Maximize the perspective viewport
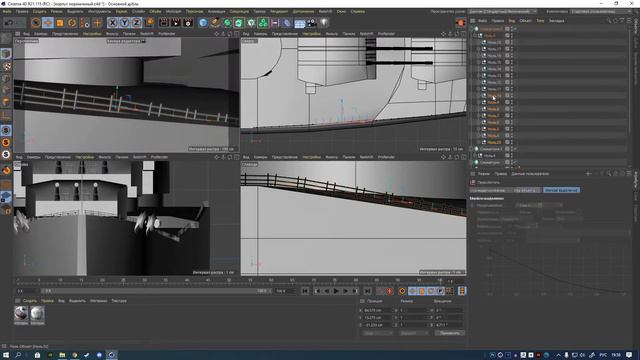This screenshot has width=640, height=360. click(x=236, y=34)
